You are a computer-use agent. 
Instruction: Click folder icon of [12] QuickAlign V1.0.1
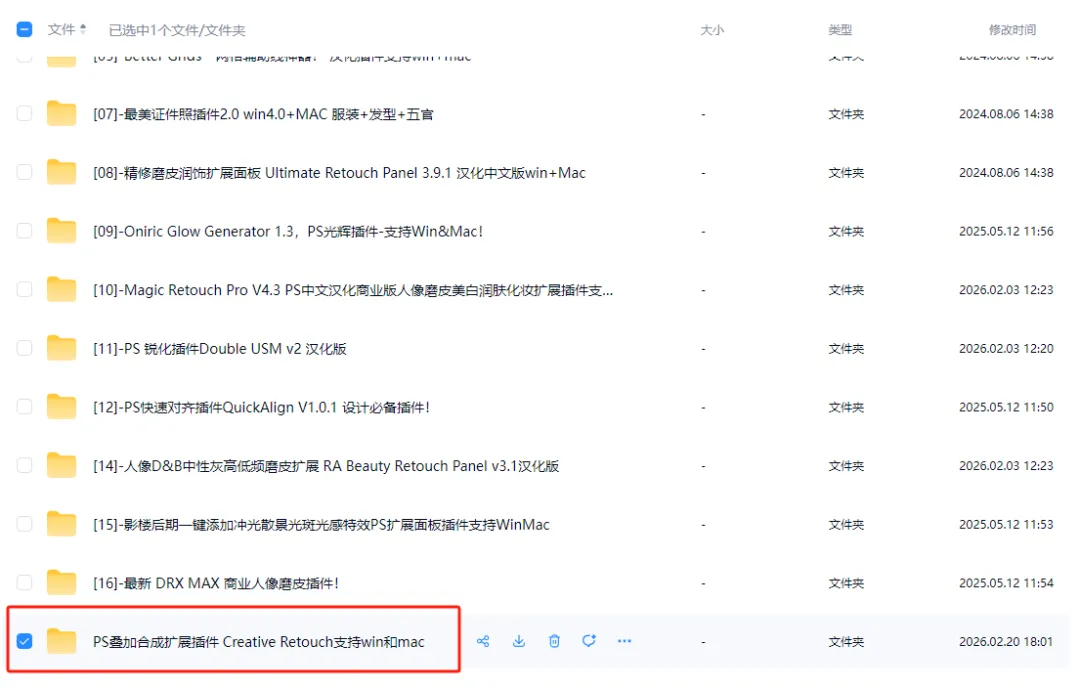click(61, 406)
